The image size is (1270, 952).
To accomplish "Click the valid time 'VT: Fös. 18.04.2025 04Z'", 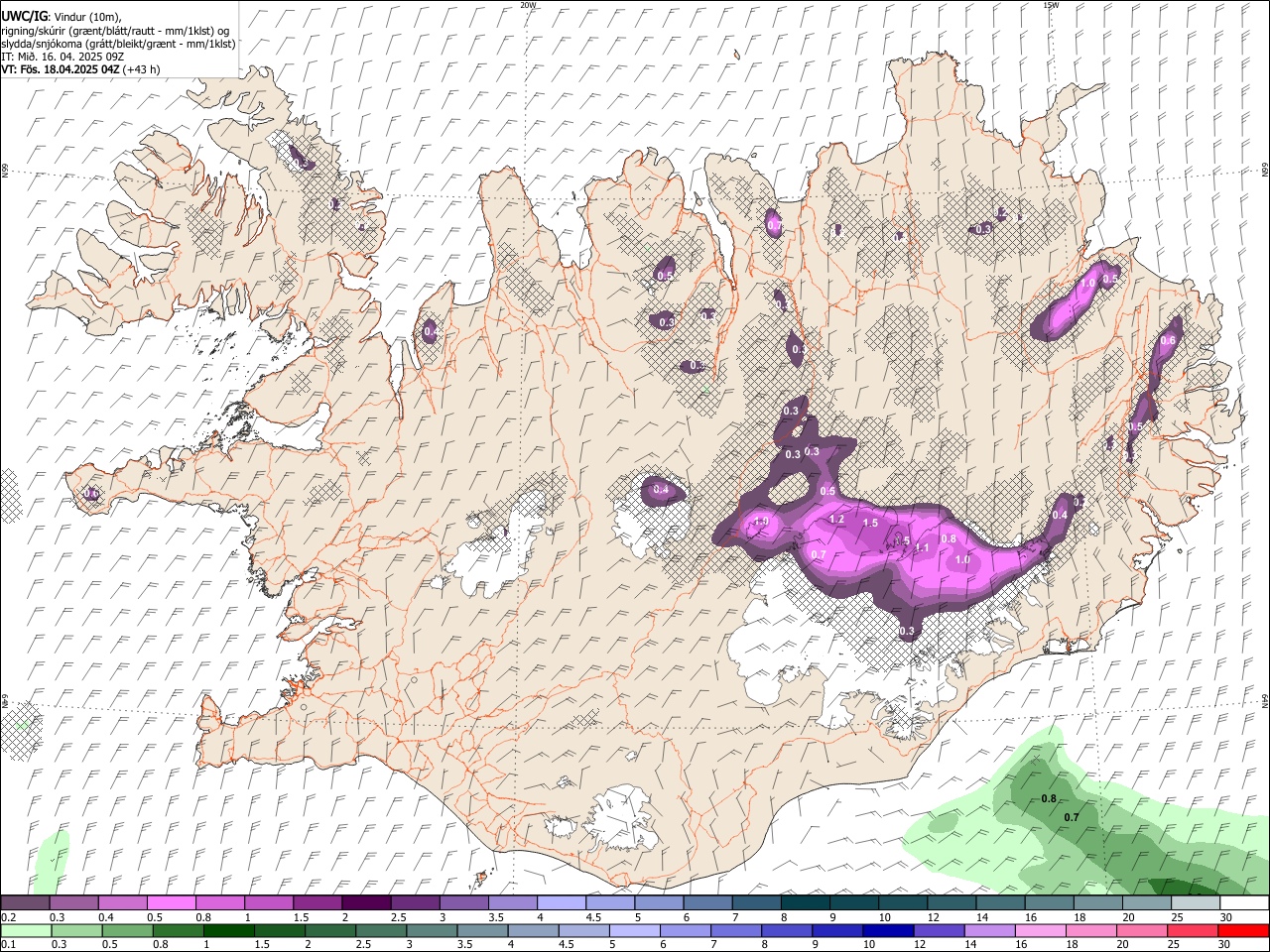I will (x=61, y=69).
